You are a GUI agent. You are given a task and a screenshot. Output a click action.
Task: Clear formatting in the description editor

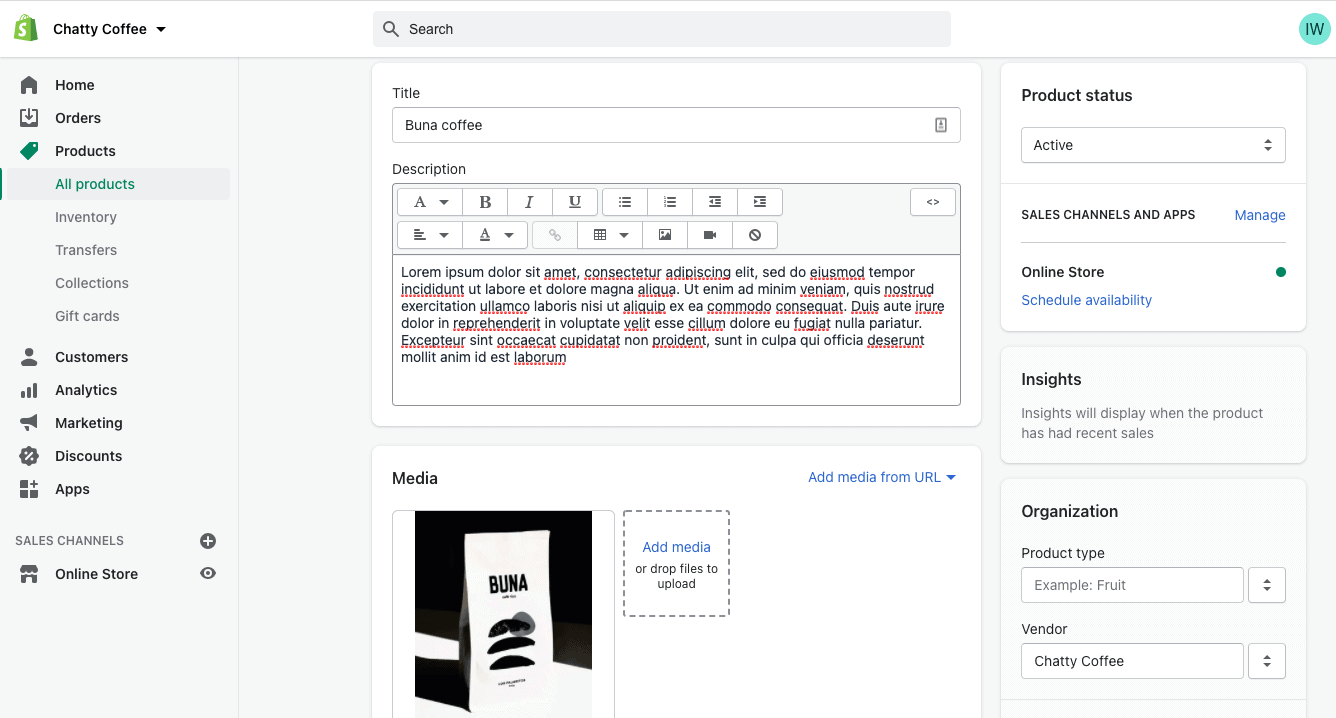pos(755,235)
